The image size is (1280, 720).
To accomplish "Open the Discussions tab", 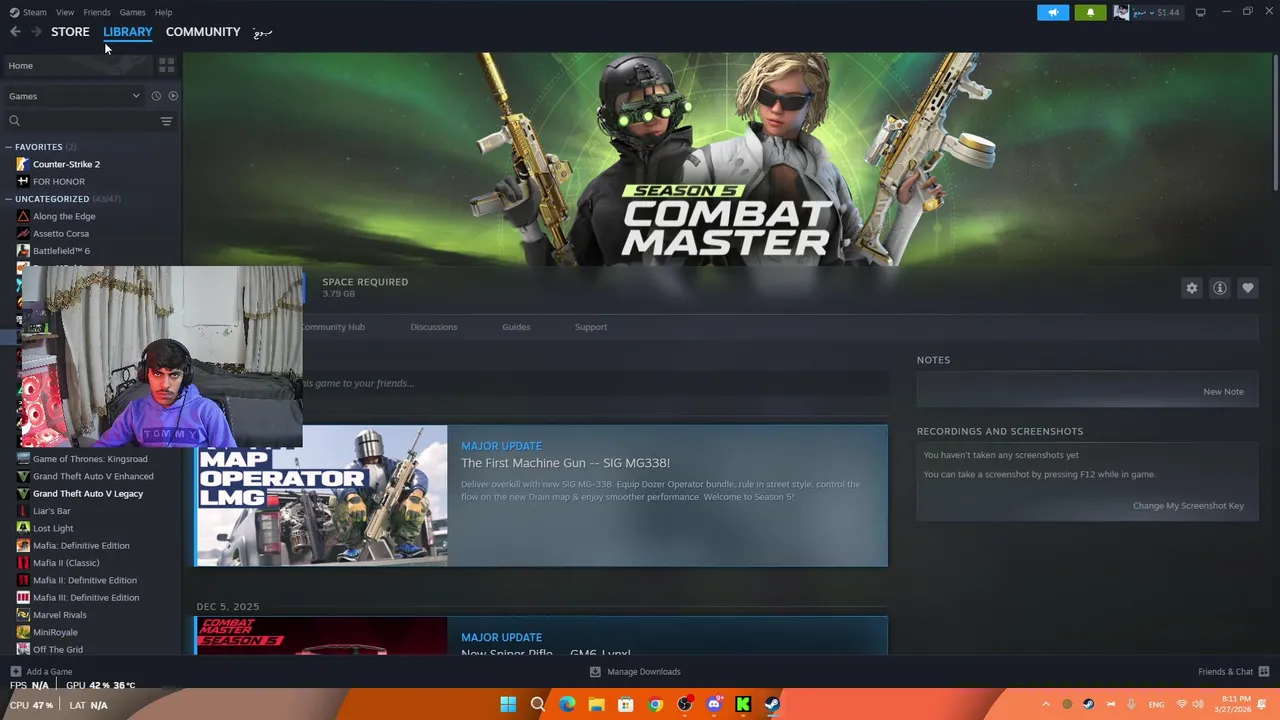I will tap(434, 327).
